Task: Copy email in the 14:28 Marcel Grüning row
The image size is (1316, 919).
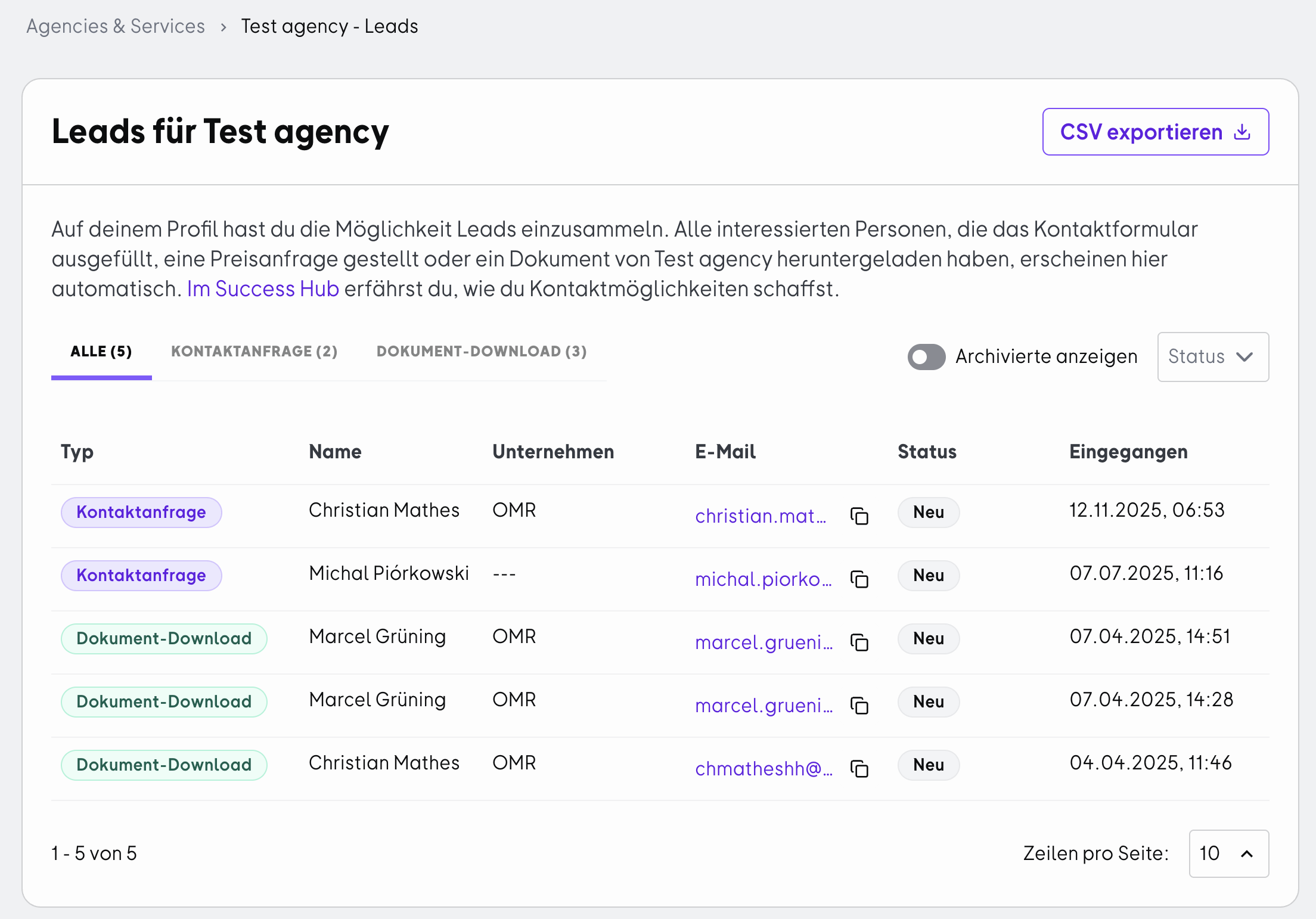Action: point(859,706)
